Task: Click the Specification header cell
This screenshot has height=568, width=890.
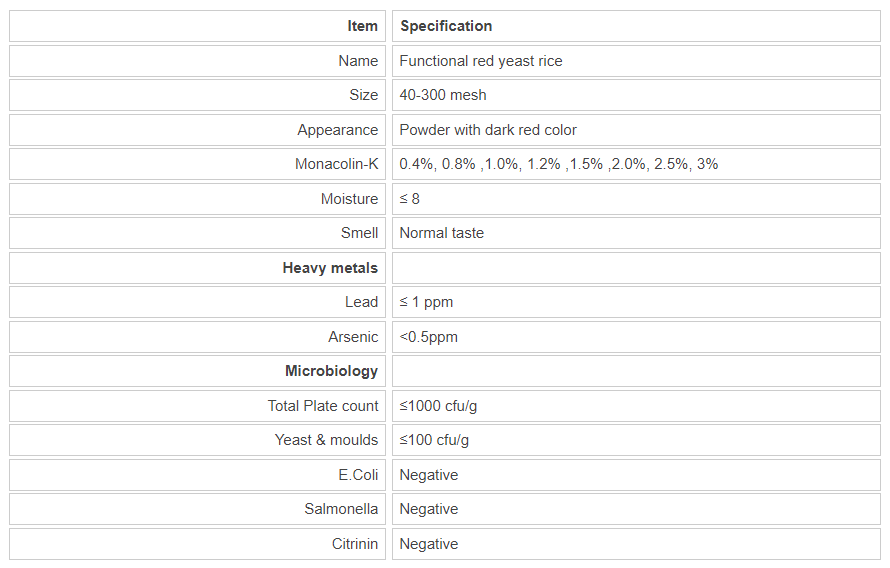Action: click(446, 26)
